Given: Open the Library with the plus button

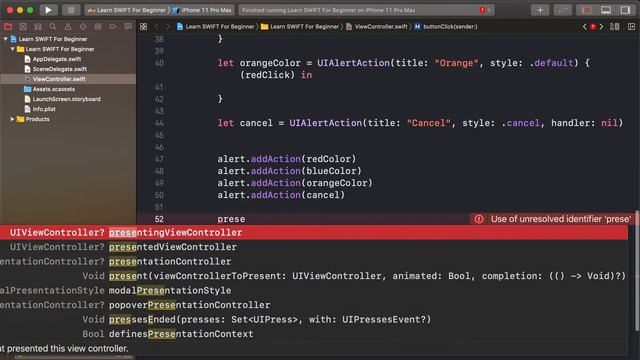Looking at the screenshot, I should coord(540,10).
